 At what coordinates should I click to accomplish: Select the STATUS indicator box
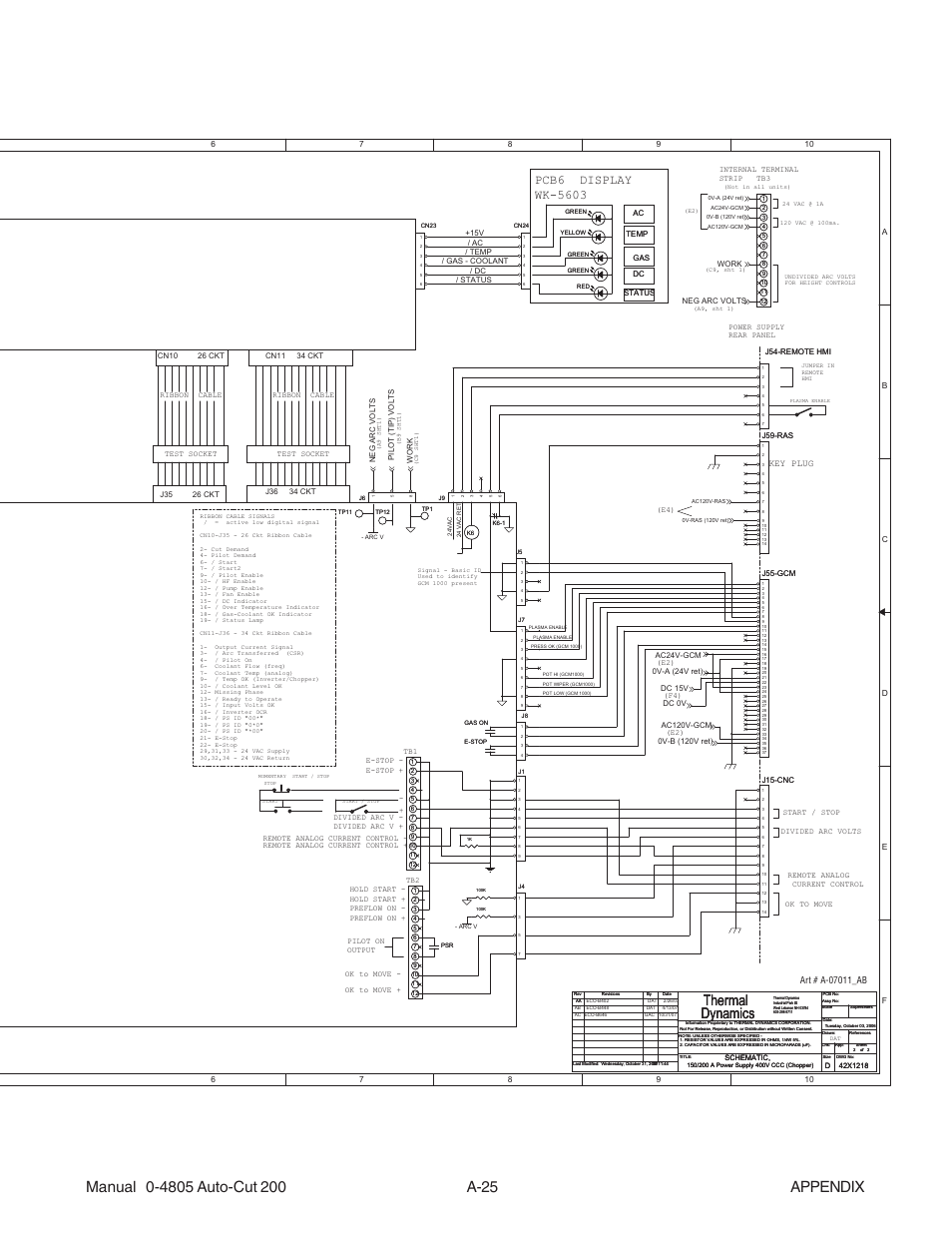[639, 294]
